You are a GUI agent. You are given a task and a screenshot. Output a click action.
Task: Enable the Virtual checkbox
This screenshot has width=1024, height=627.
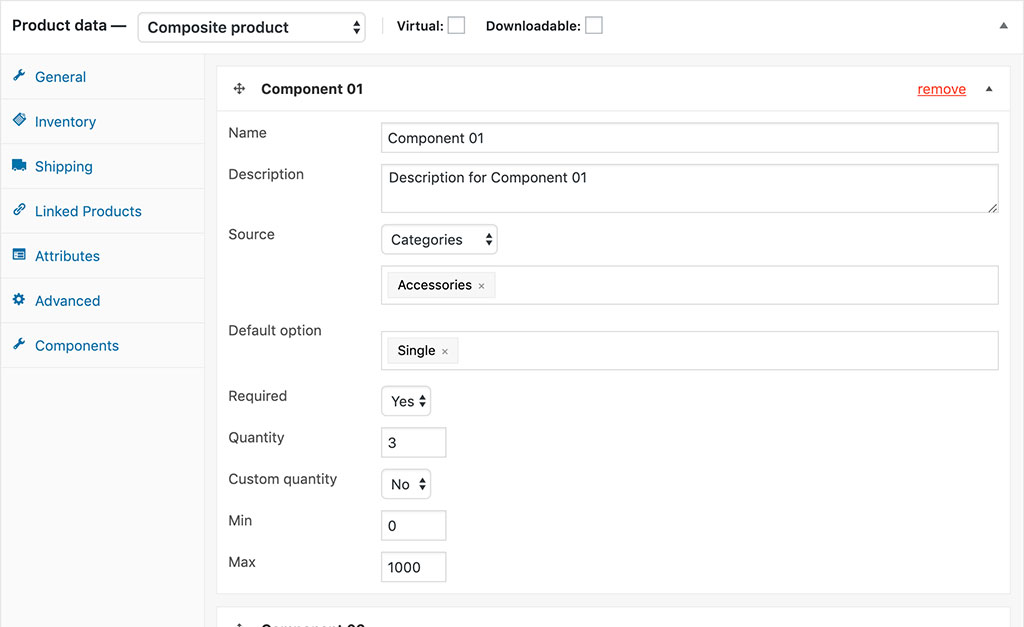coord(456,26)
